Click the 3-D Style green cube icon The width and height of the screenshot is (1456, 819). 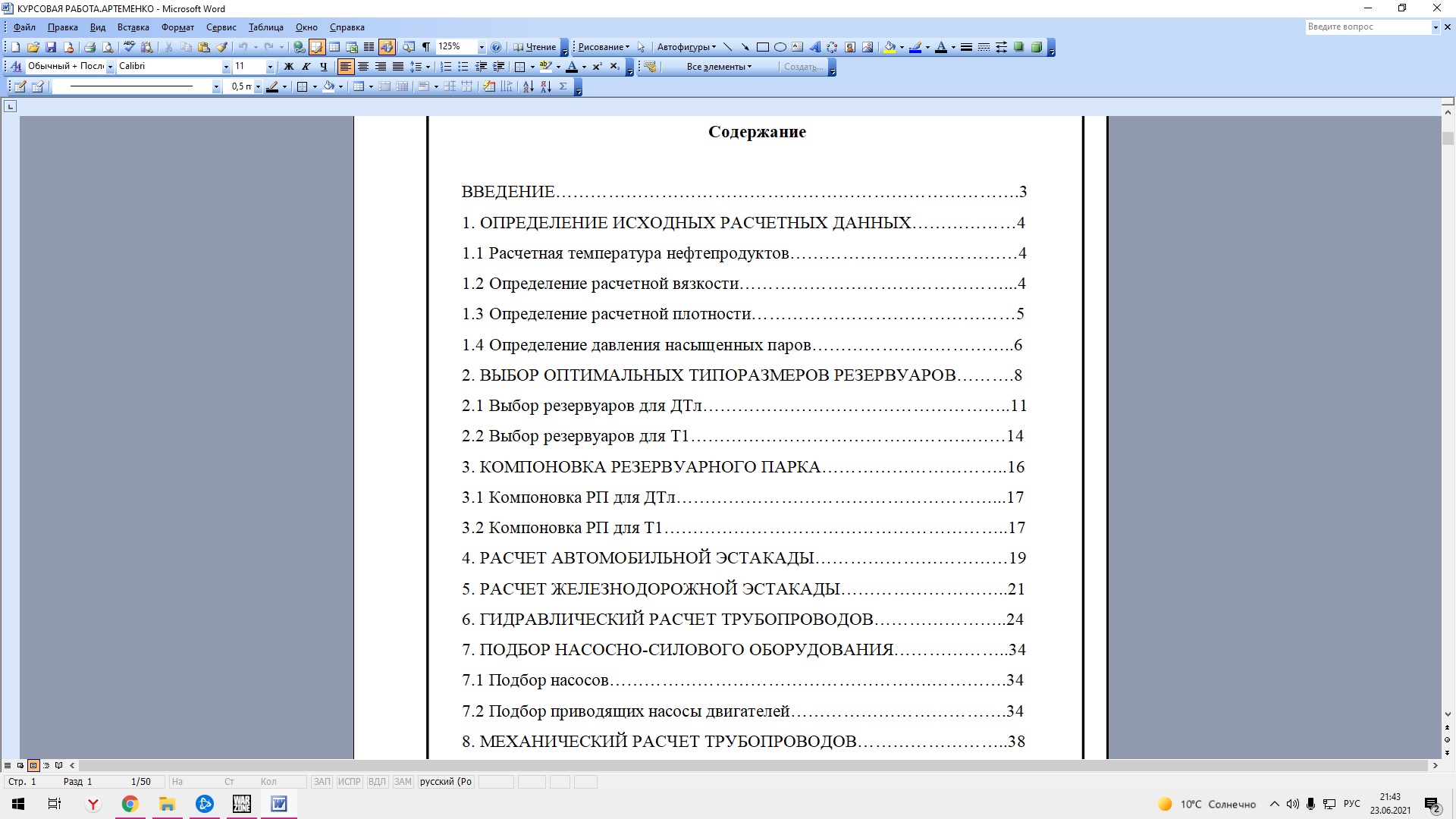[x=1037, y=47]
